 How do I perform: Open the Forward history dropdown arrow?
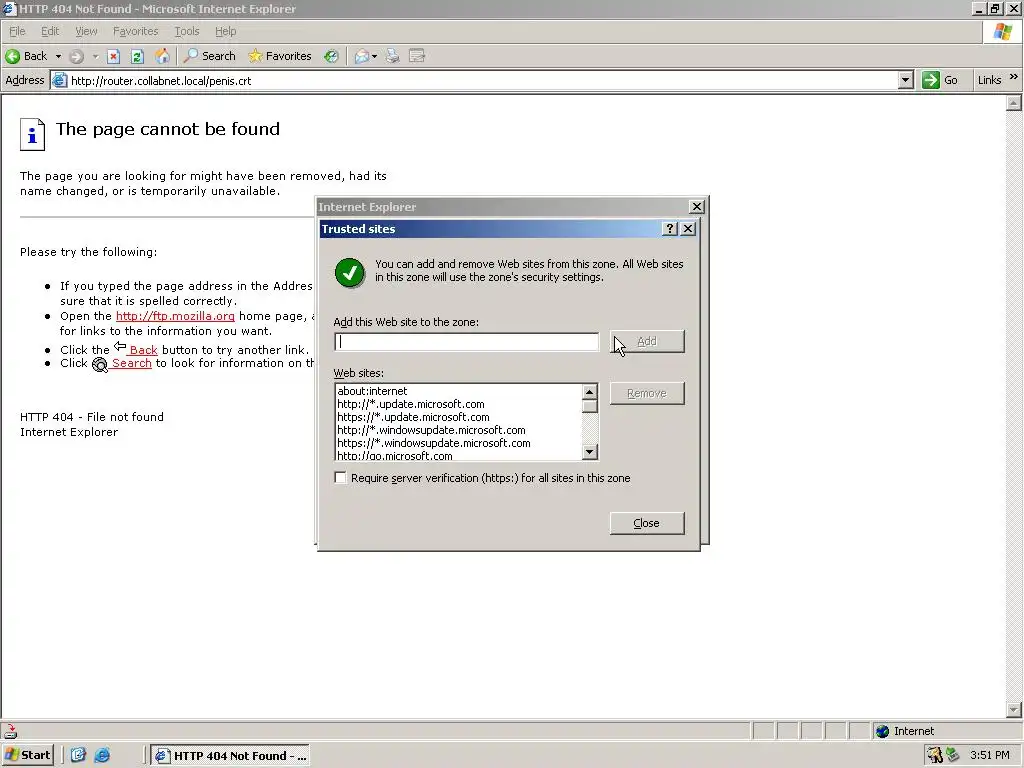[95, 56]
